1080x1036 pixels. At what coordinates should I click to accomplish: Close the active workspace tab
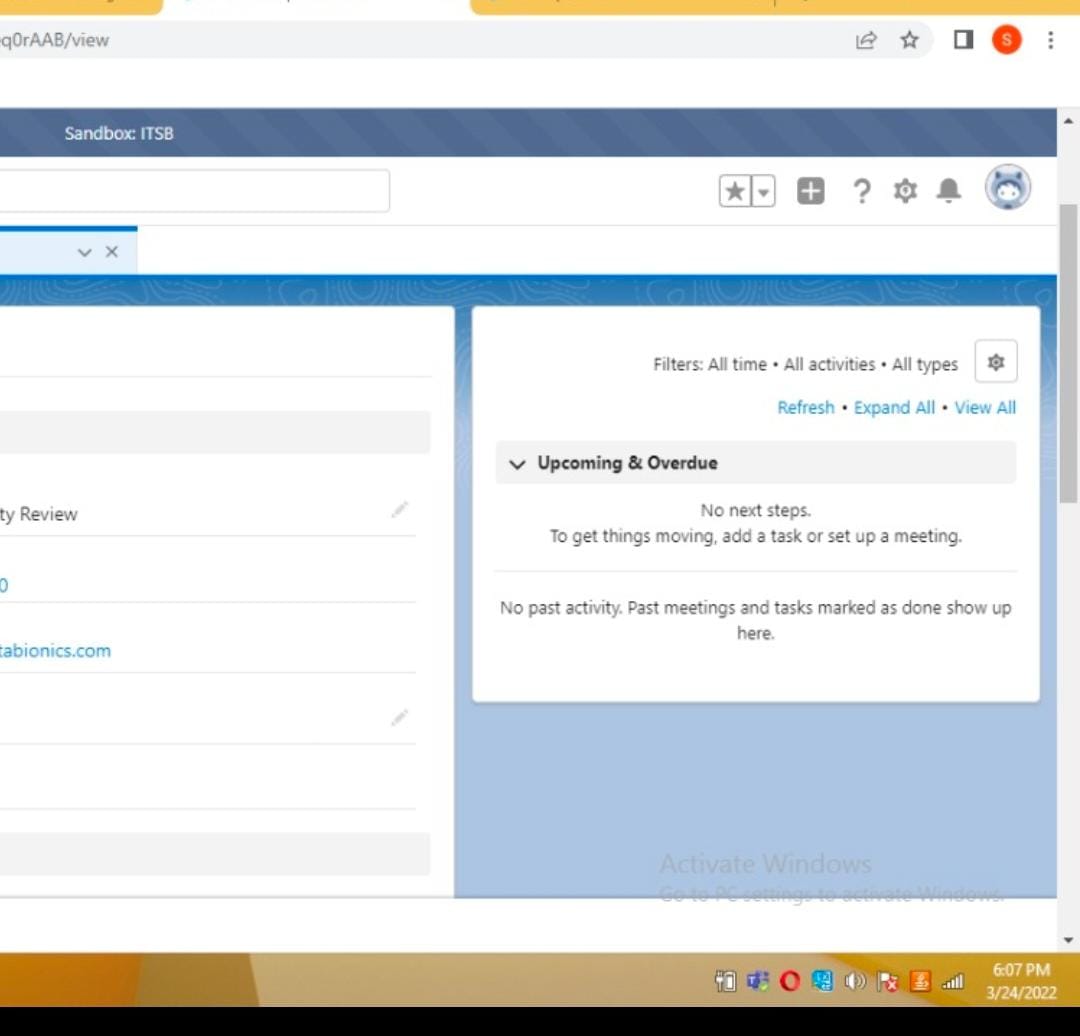[112, 251]
